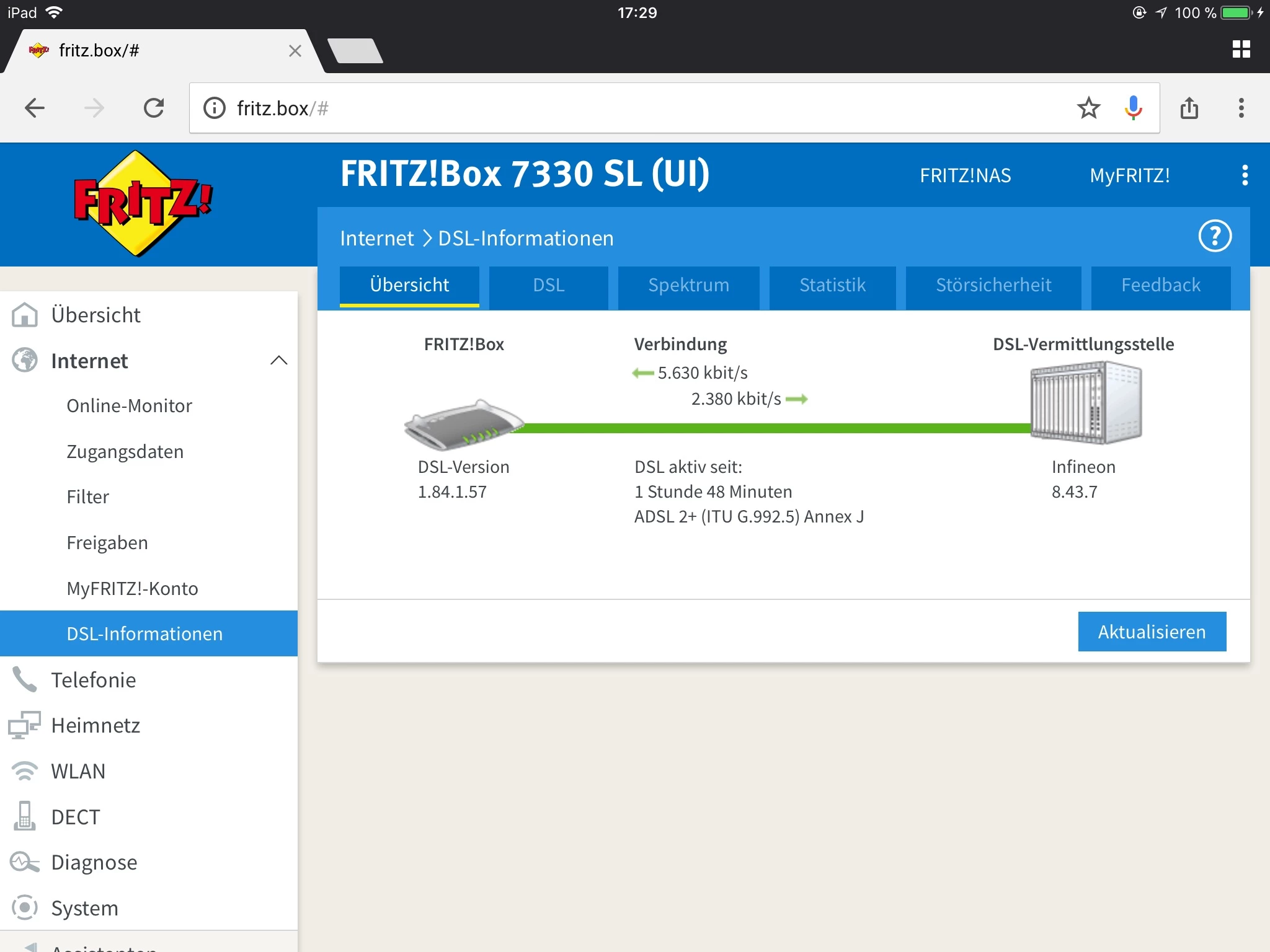
Task: Open FRITZ!NAS from the header
Action: [965, 175]
